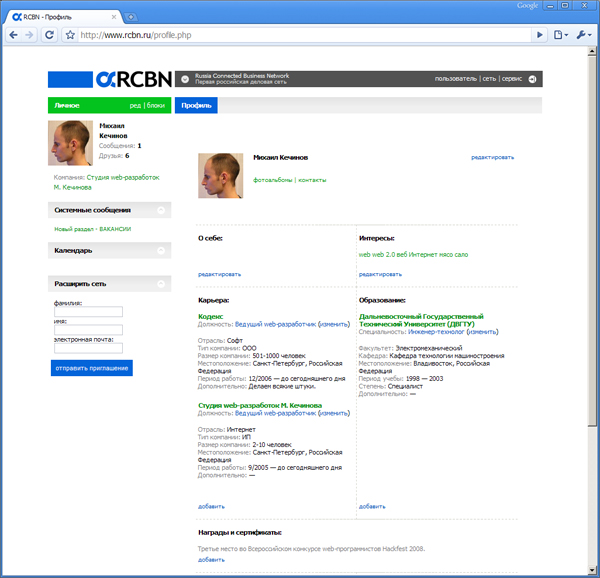Open the Кодекс company link

tap(210, 317)
